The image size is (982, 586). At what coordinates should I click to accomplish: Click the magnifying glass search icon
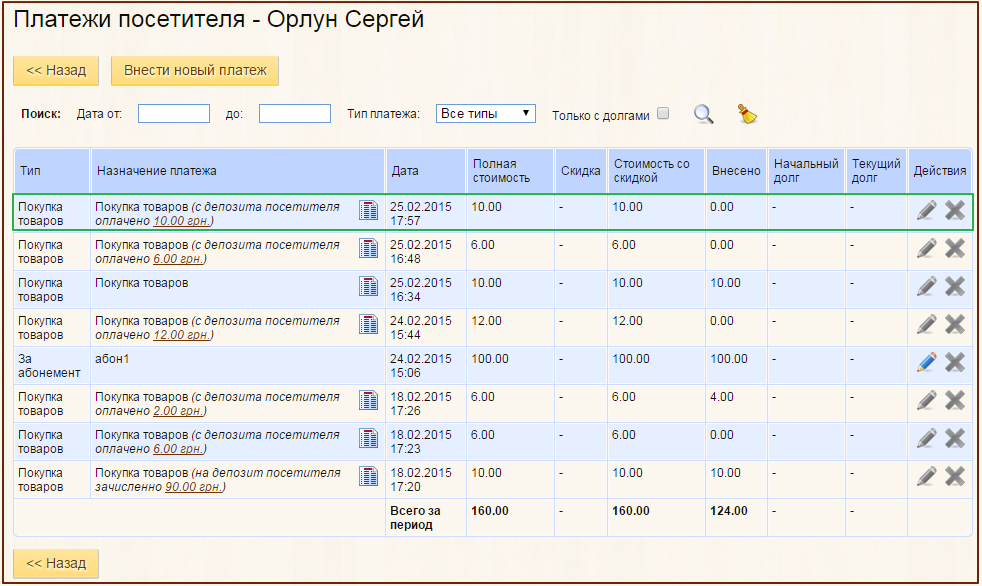point(704,114)
